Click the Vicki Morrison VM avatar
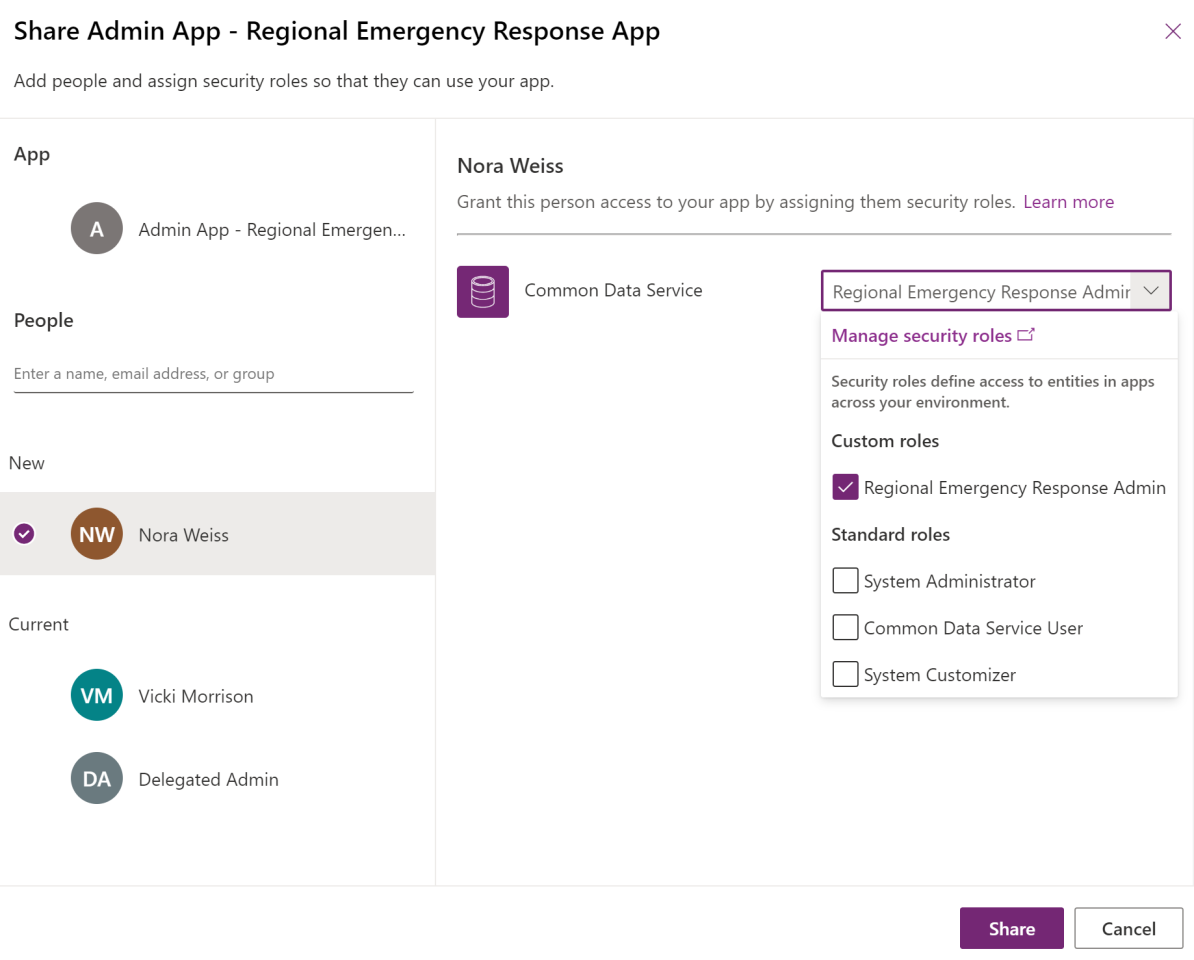This screenshot has height=960, width=1194. click(97, 695)
